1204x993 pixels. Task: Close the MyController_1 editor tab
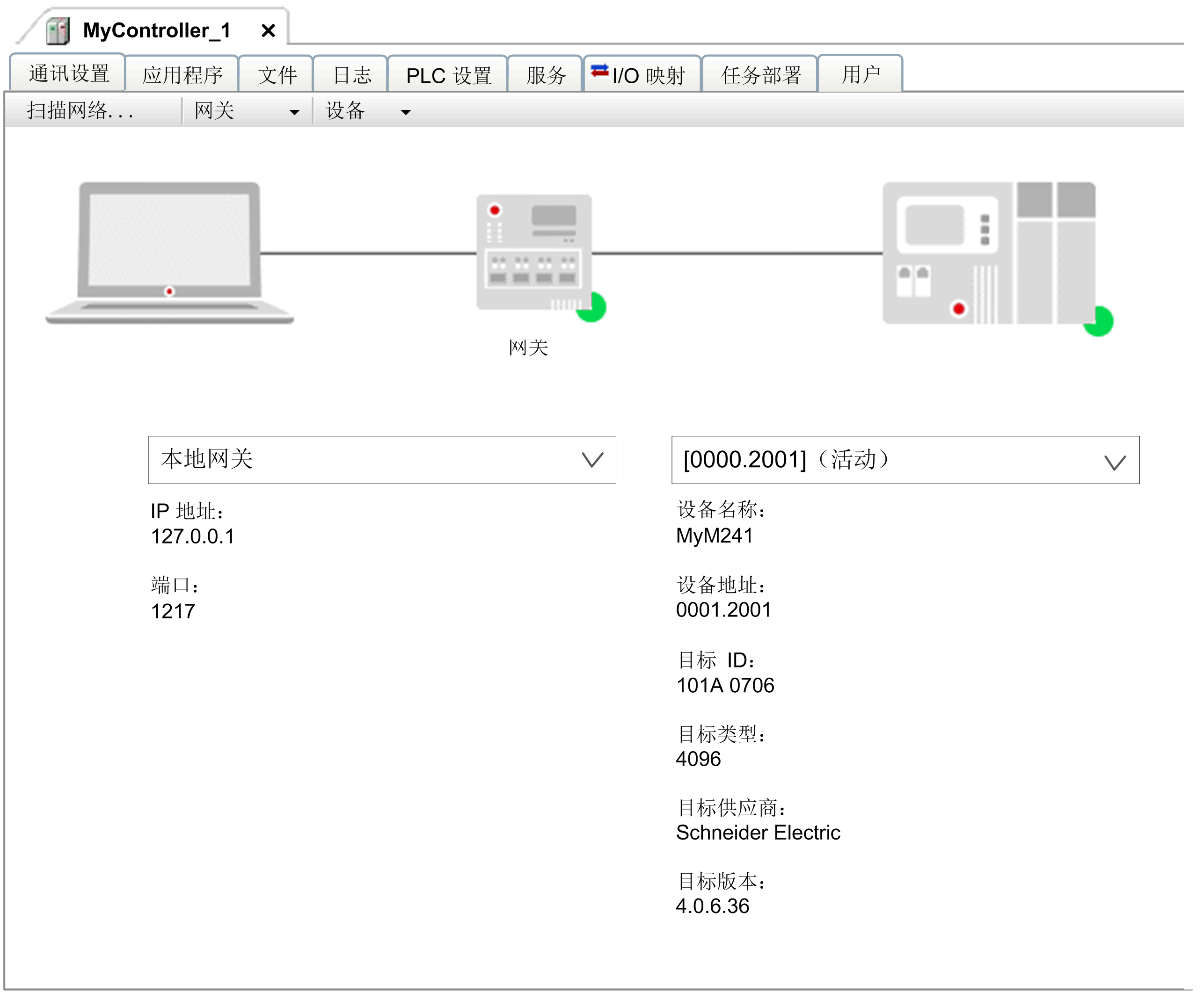tap(268, 30)
